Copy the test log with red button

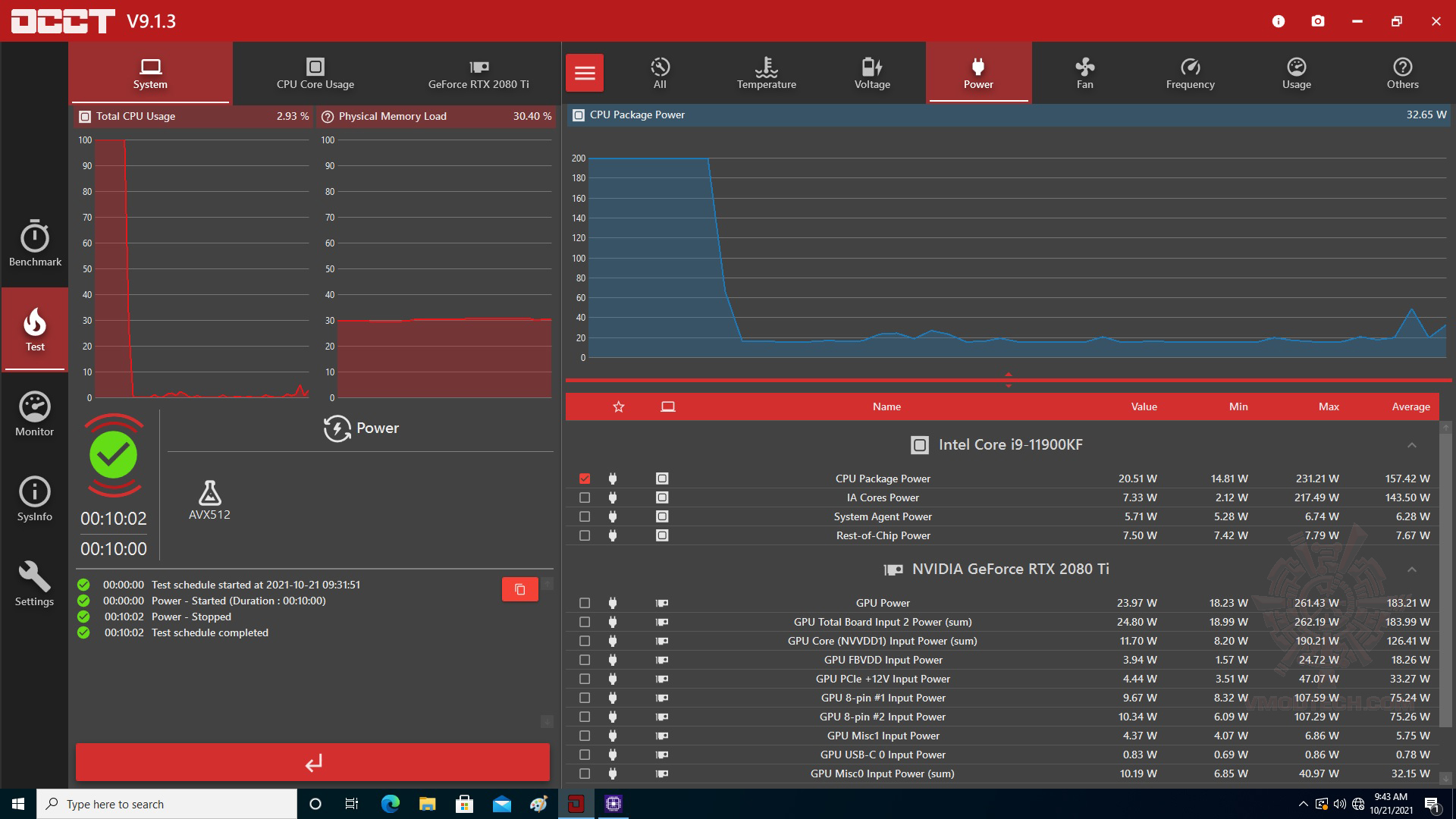(520, 589)
